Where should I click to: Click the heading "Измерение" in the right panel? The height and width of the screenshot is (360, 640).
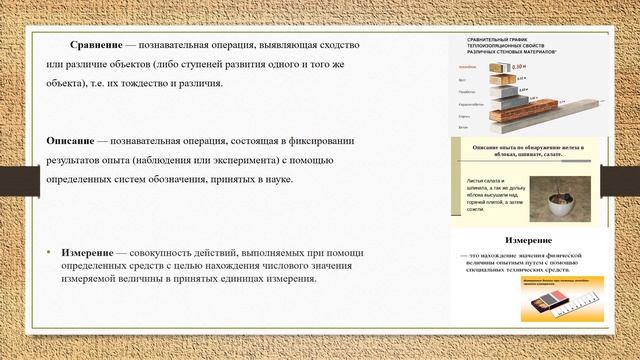pos(529,240)
